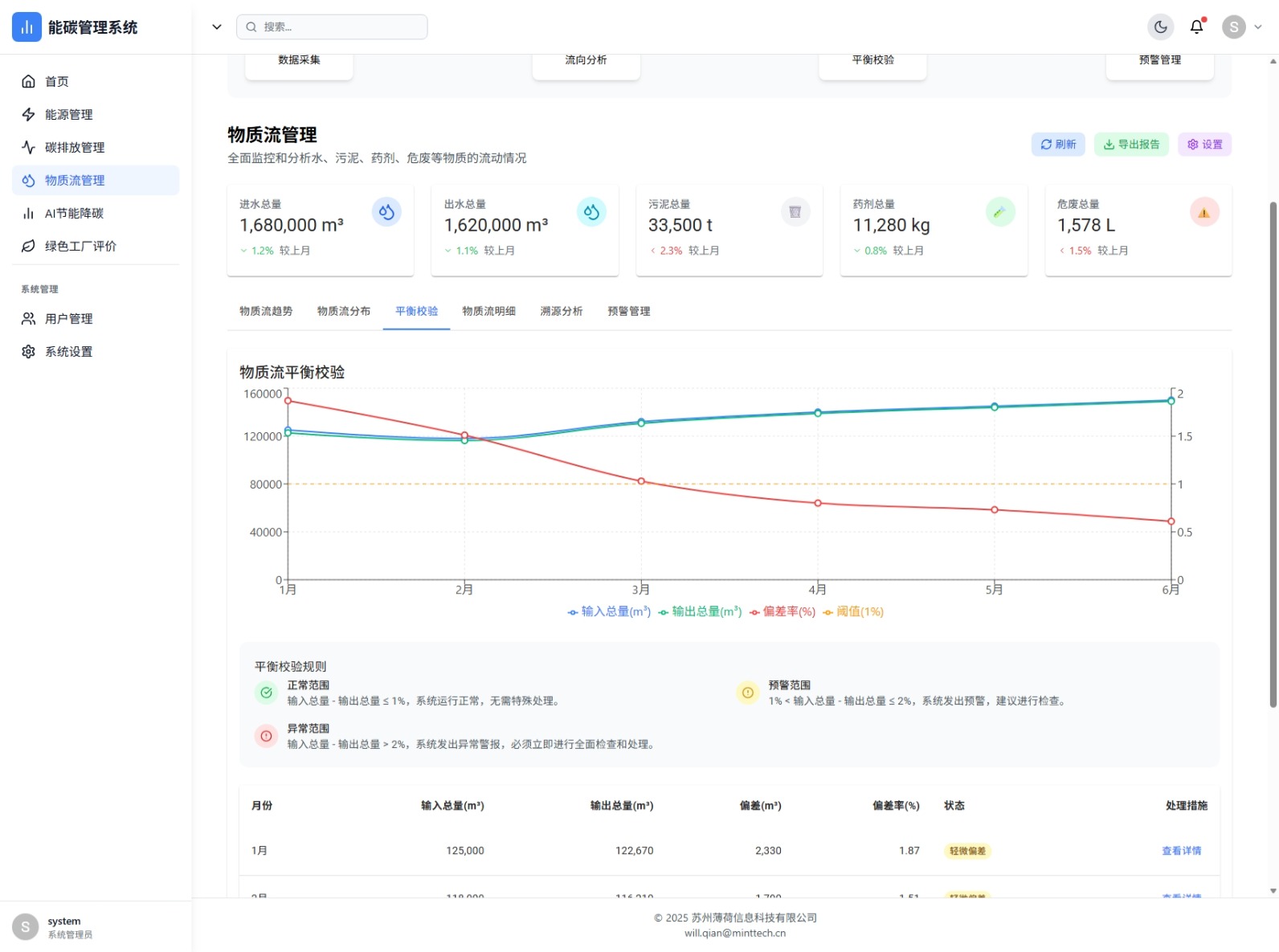
Task: Open 碳排放管理 in the sidebar
Action: tap(75, 148)
